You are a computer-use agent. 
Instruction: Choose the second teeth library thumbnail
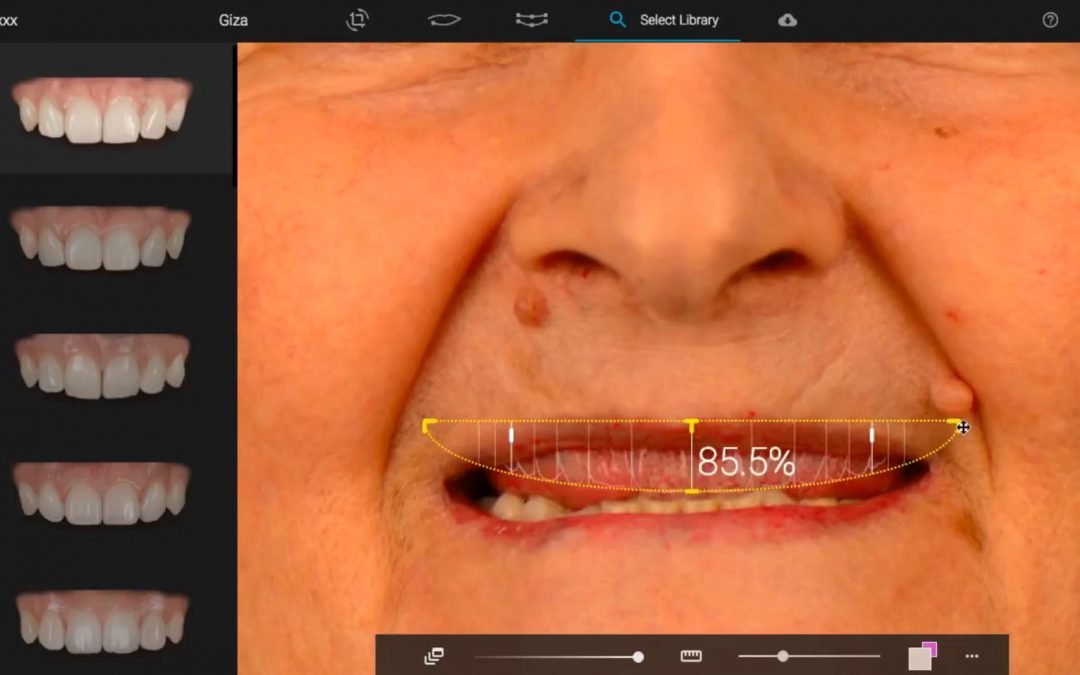tap(101, 238)
